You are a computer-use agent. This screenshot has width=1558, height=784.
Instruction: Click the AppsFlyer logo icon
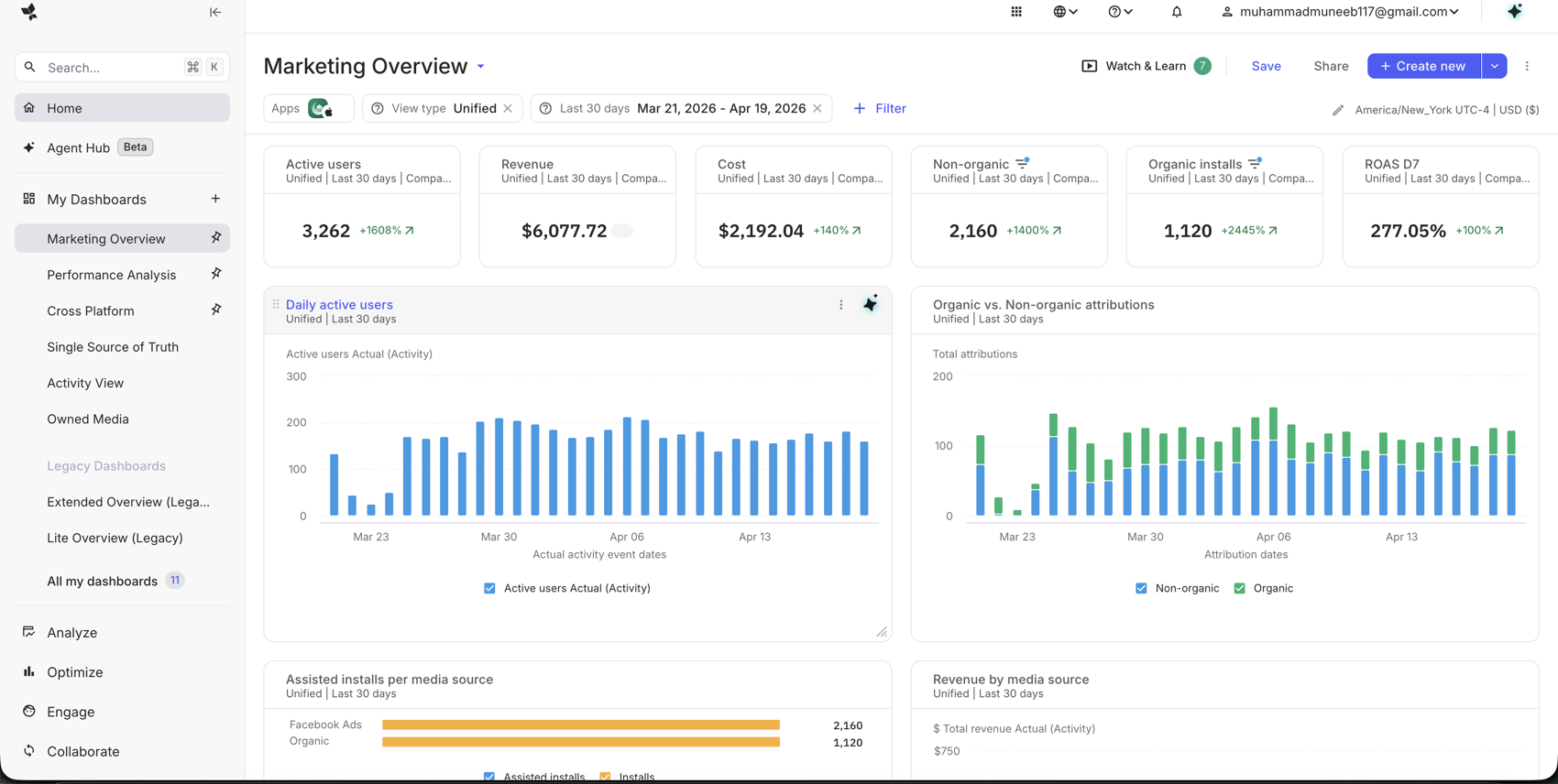29,12
